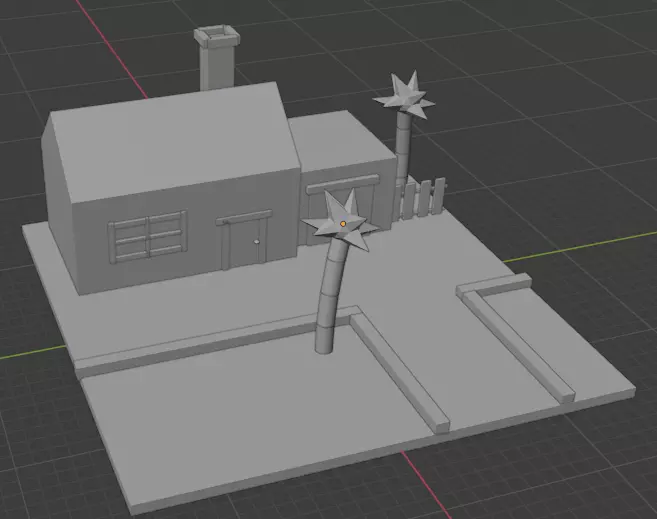Select the star-shaped leaves of the rear palm
The height and width of the screenshot is (519, 657).
click(x=404, y=96)
